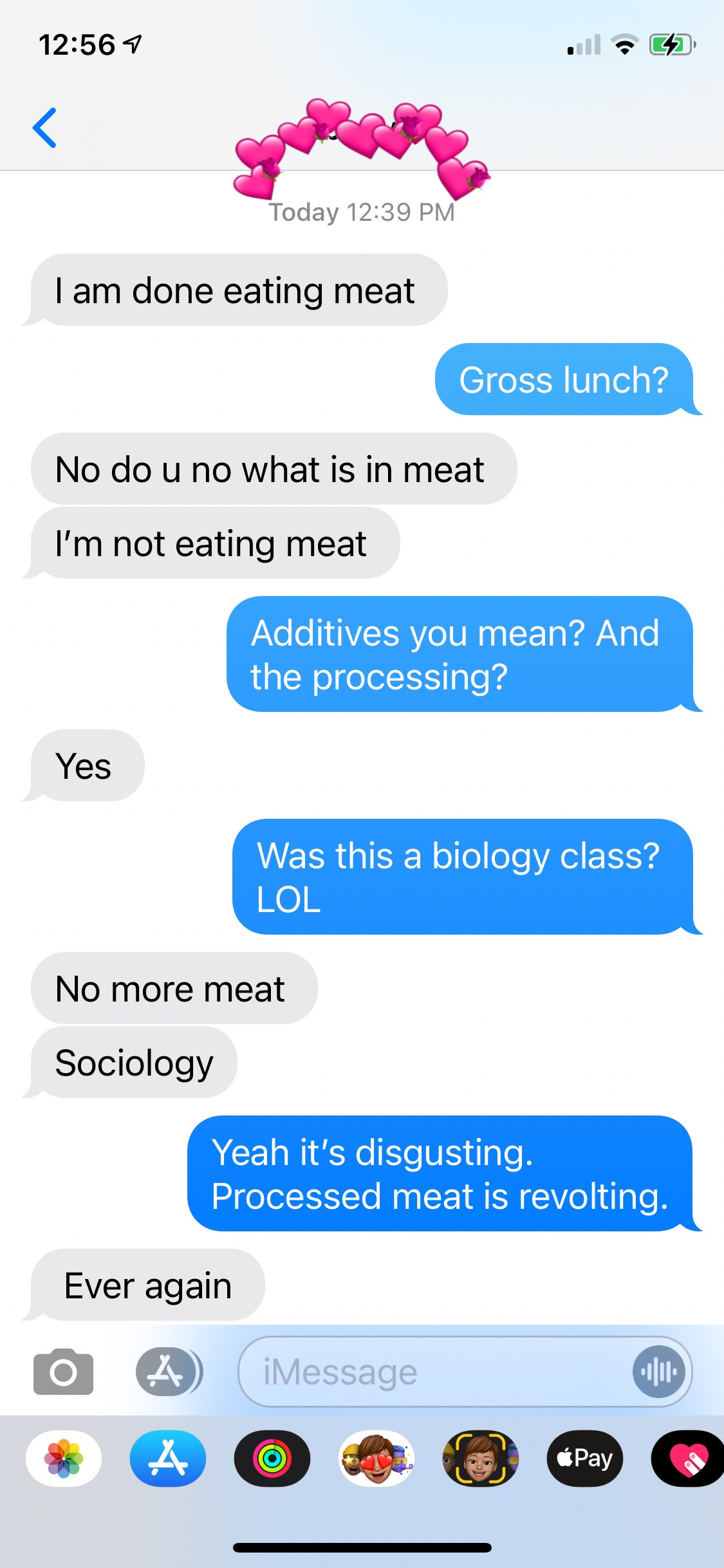Open the Memoji stickers with heart eyes
724x1568 pixels.
point(376,1458)
